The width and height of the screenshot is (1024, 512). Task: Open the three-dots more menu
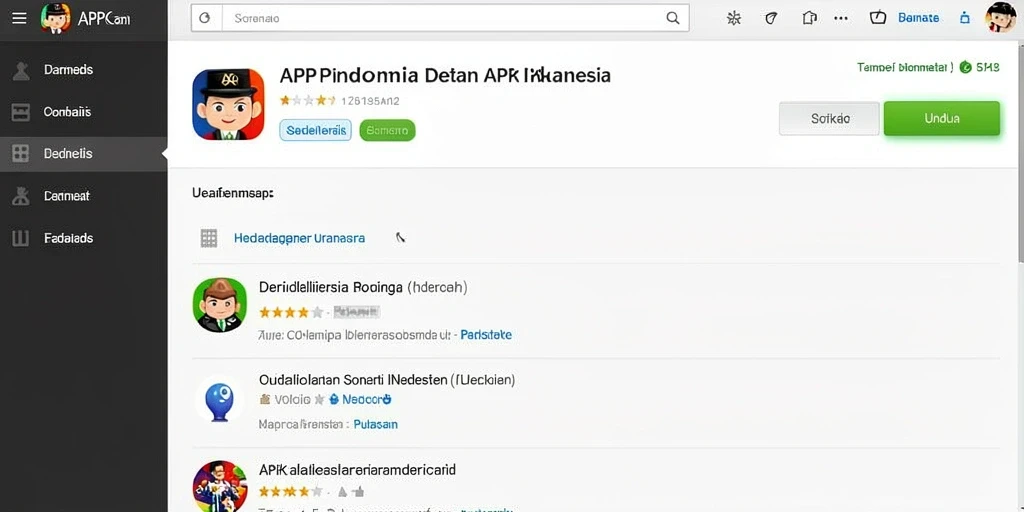(x=841, y=18)
